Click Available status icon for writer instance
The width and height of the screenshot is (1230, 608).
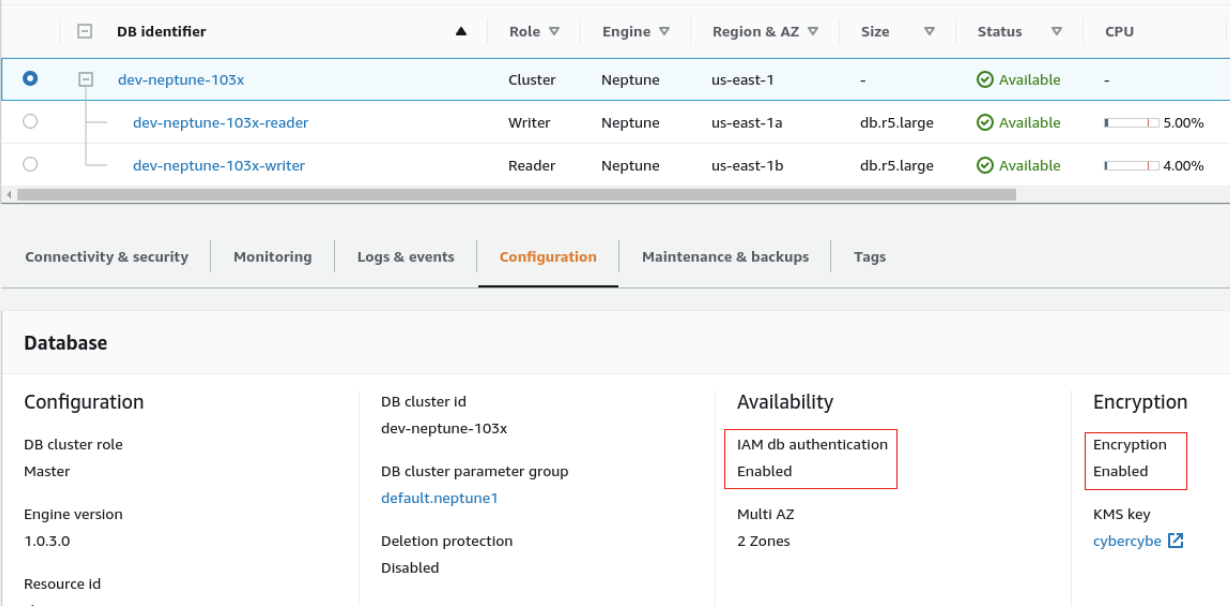pos(985,166)
